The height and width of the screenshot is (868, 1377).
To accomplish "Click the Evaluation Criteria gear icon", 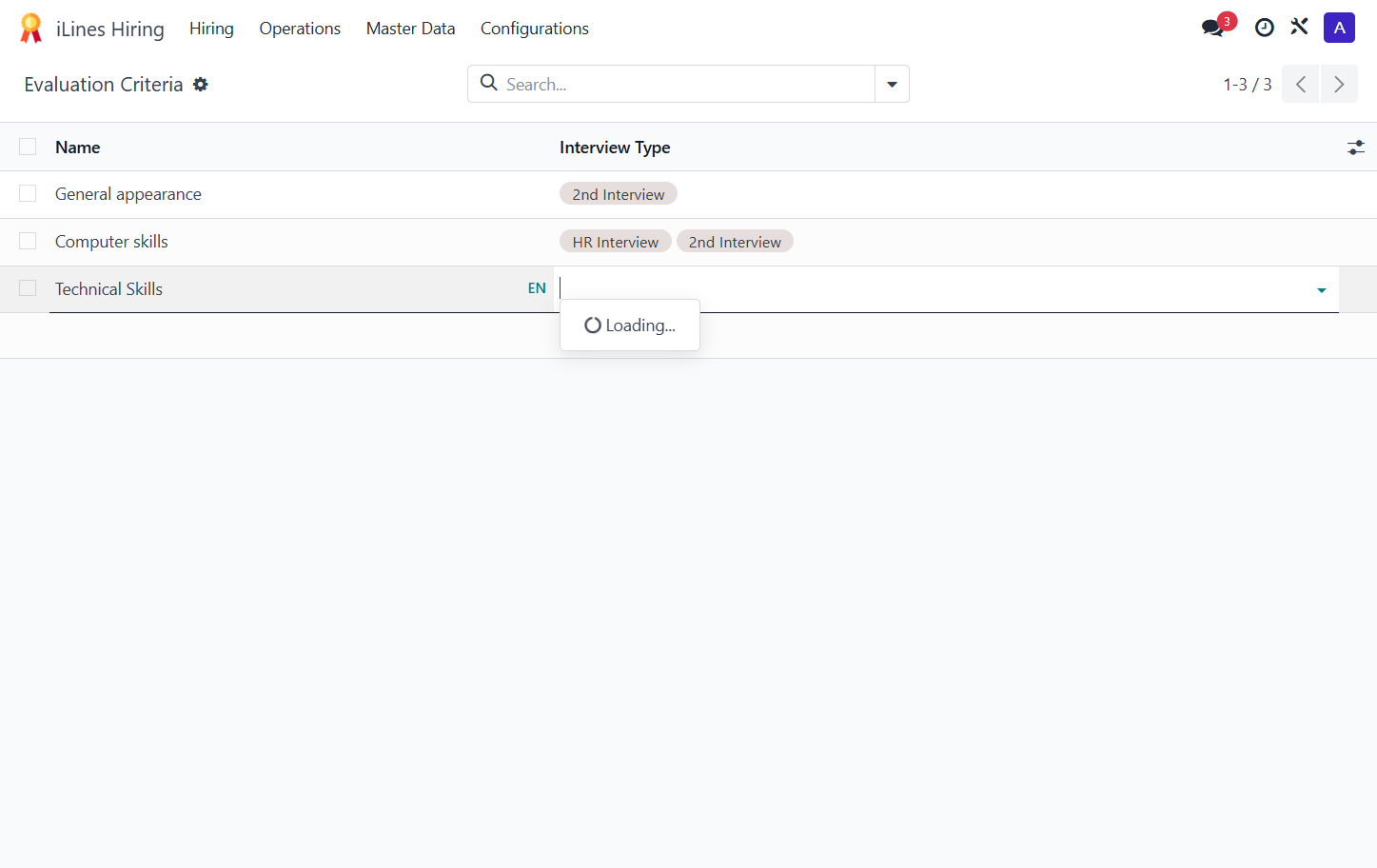I will click(201, 85).
